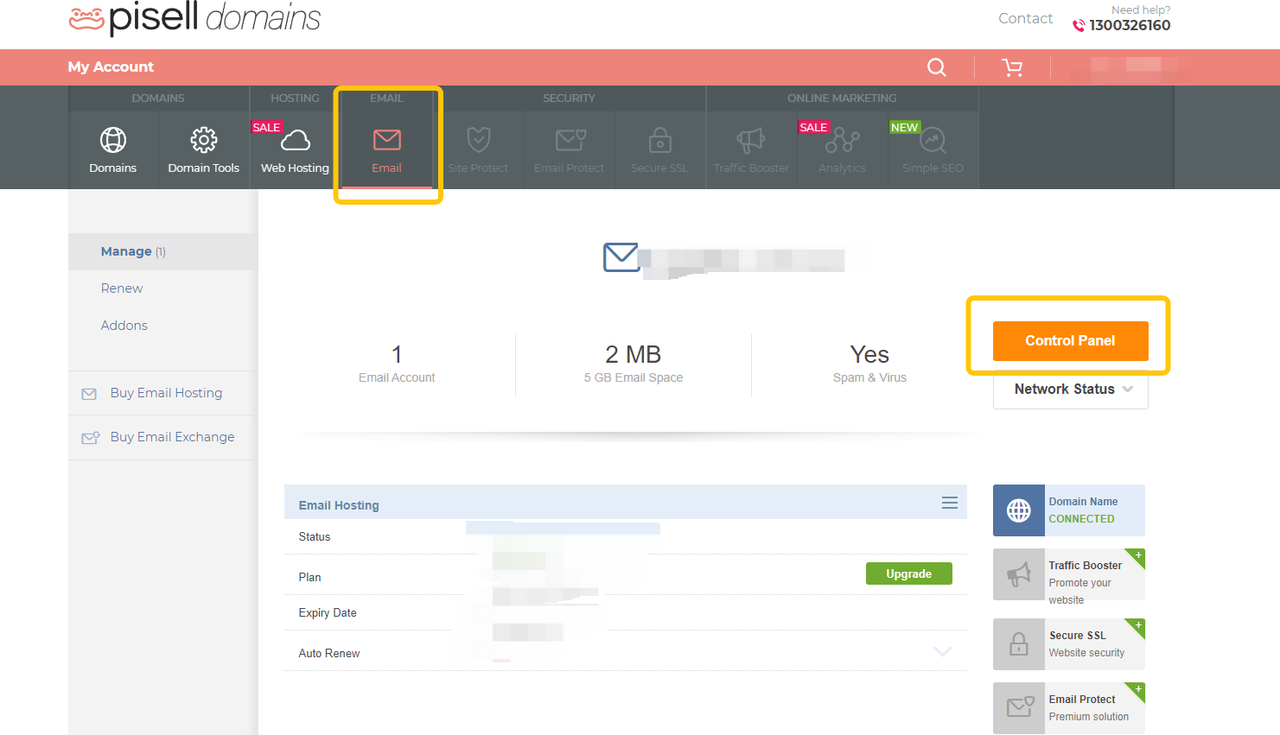The height and width of the screenshot is (735, 1280).
Task: Click the phone icon beside 1300326160
Action: pyautogui.click(x=1078, y=26)
